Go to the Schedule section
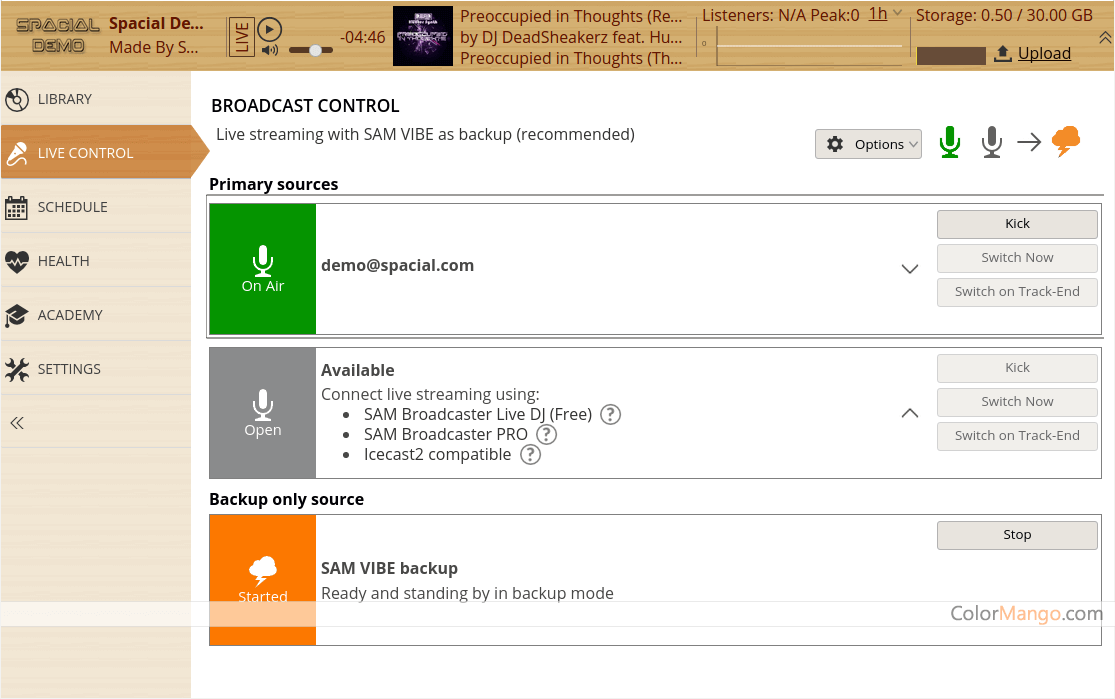The image size is (1115, 699). 72,207
